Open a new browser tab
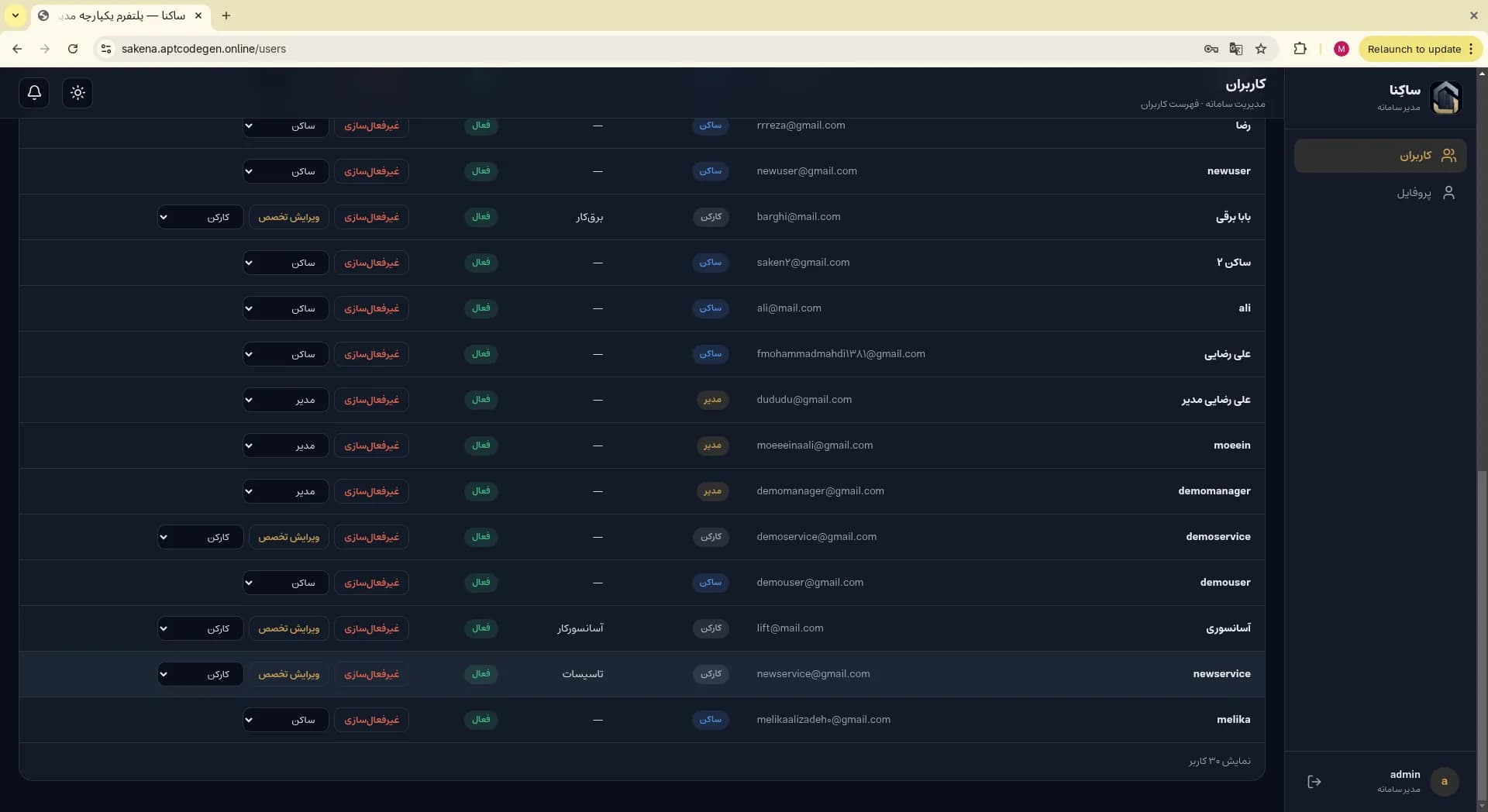The width and height of the screenshot is (1488, 812). coord(226,15)
